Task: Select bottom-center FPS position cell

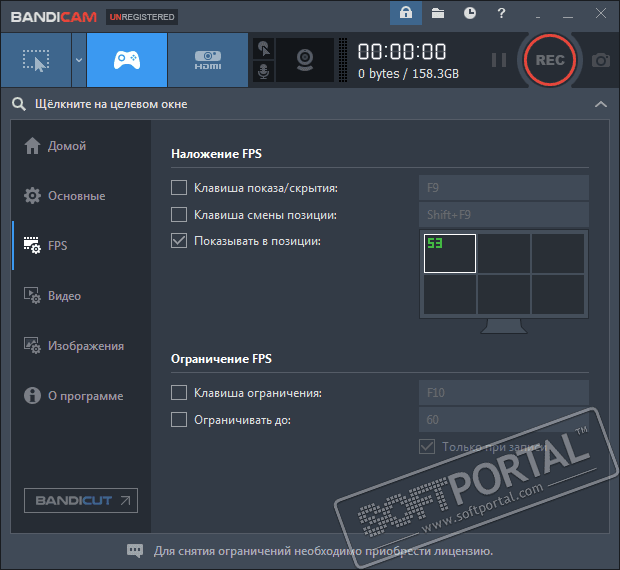Action: coord(504,294)
